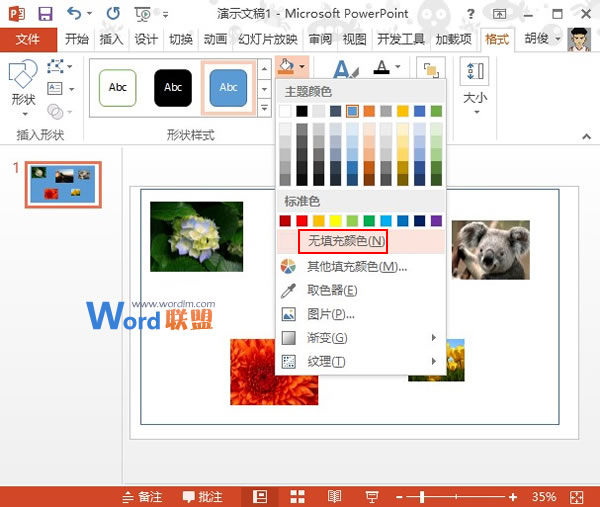The width and height of the screenshot is (600, 507).
Task: Move the shape styles gallery up one row
Action: pyautogui.click(x=264, y=69)
